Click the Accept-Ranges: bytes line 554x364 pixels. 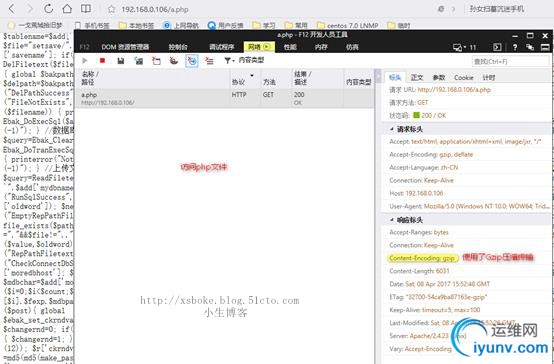419,232
